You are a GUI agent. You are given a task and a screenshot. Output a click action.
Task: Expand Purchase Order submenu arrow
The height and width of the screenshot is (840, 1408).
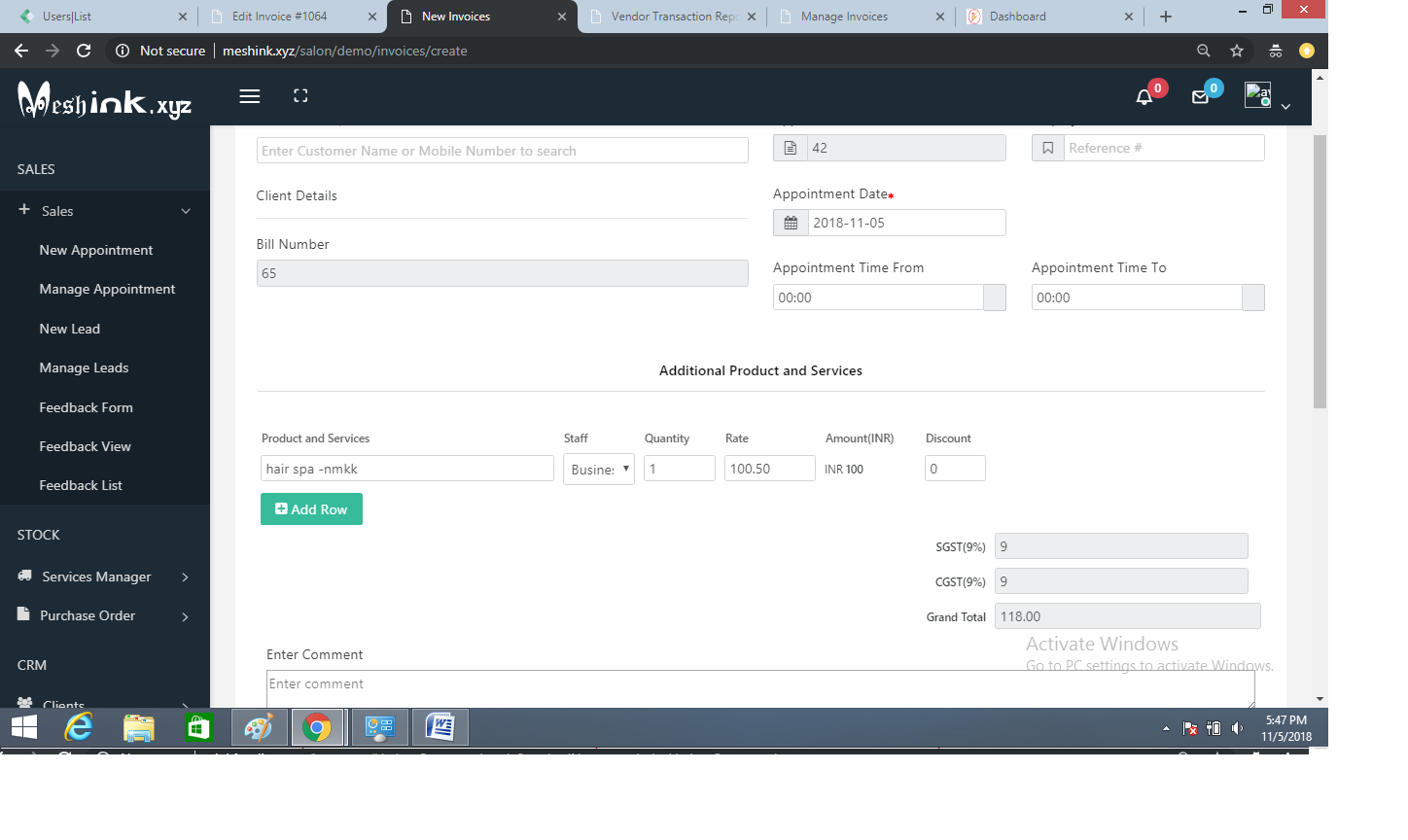click(x=185, y=616)
